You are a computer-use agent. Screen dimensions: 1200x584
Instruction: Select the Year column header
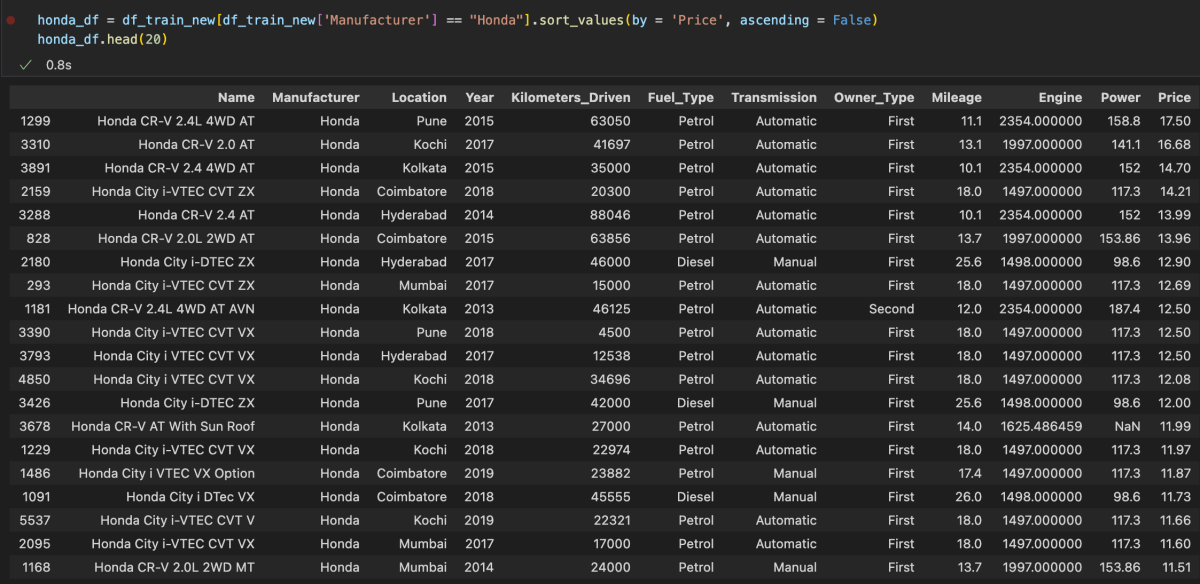(479, 97)
